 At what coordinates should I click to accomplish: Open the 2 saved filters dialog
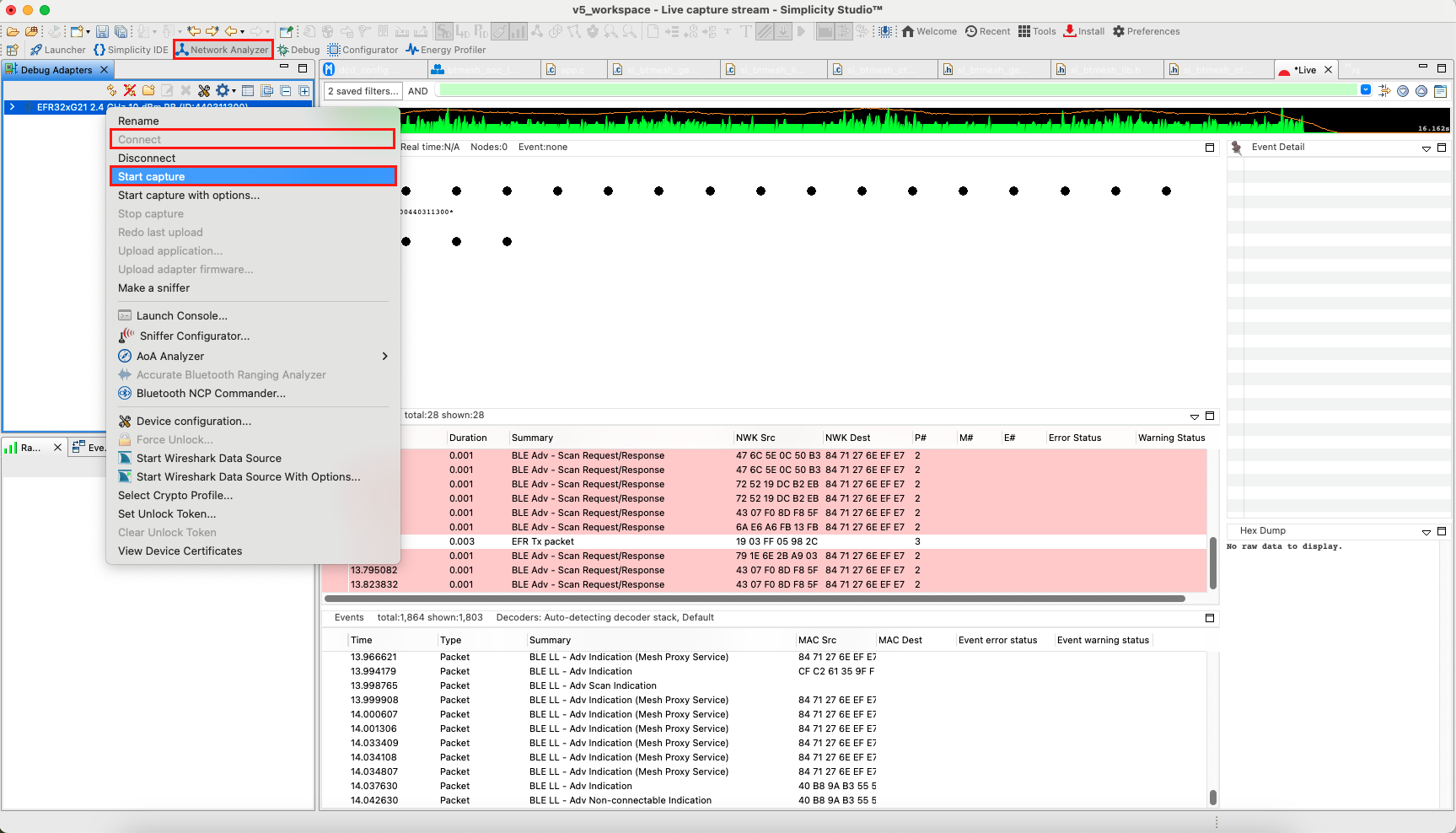[x=362, y=90]
